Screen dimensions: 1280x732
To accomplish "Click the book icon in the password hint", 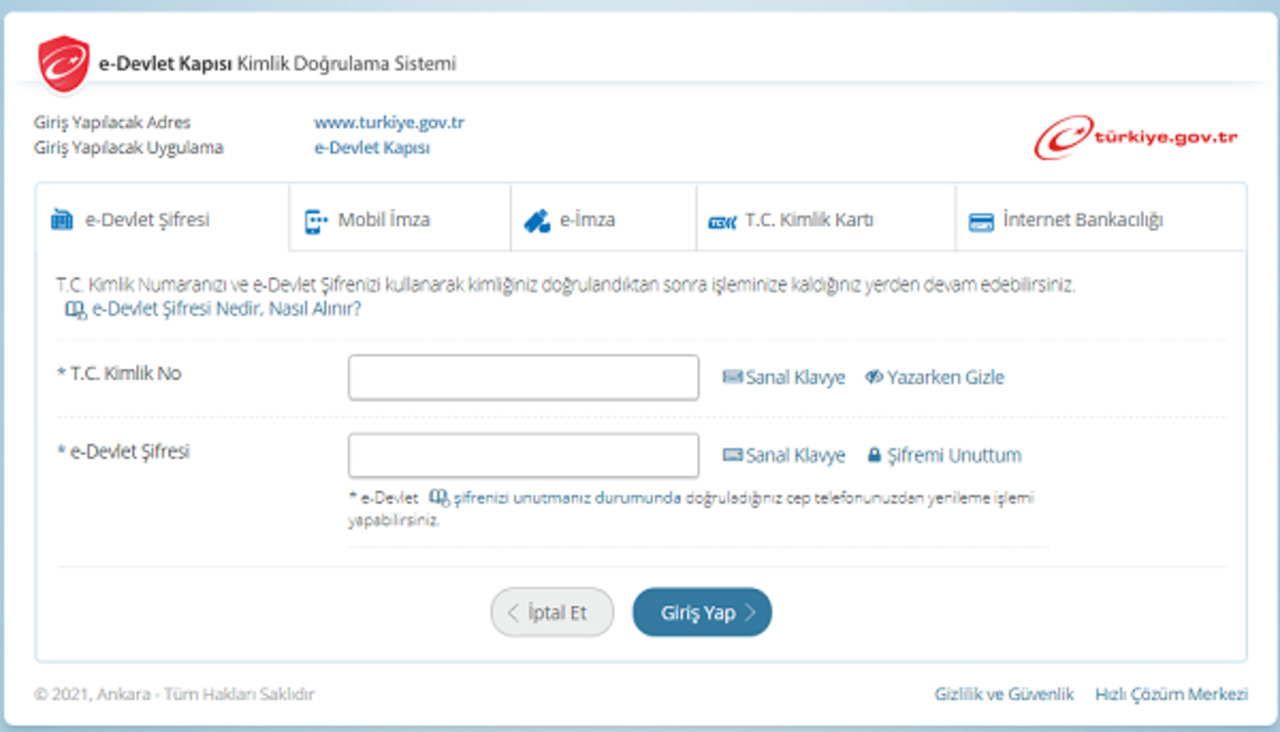I will pos(439,497).
